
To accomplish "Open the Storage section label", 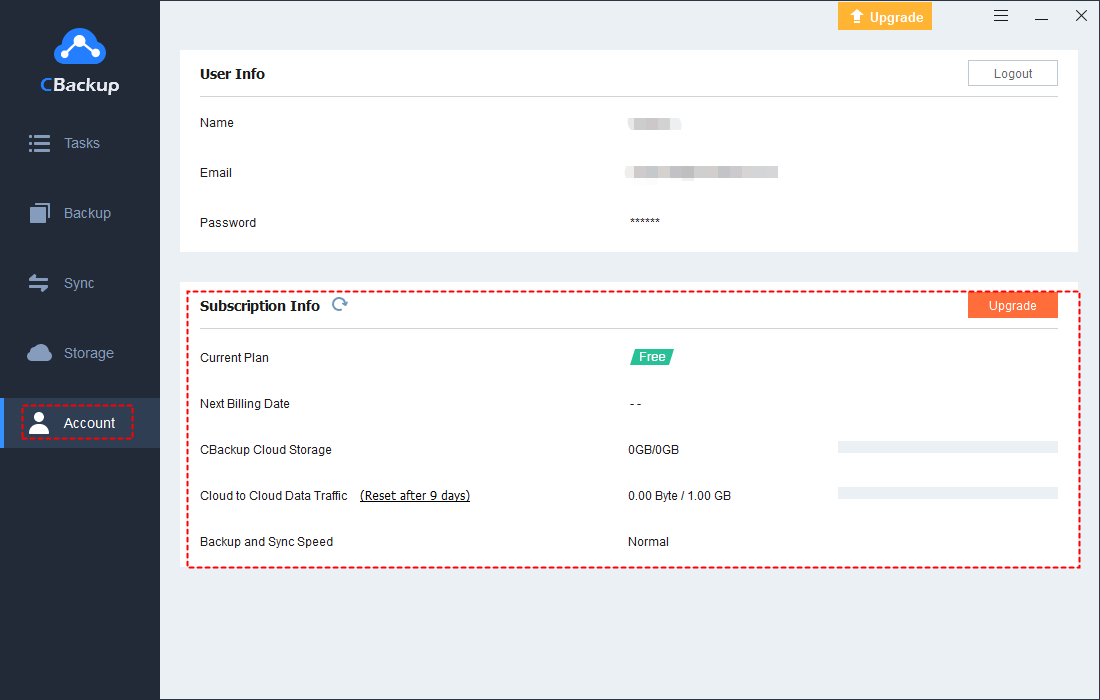I will tap(88, 354).
